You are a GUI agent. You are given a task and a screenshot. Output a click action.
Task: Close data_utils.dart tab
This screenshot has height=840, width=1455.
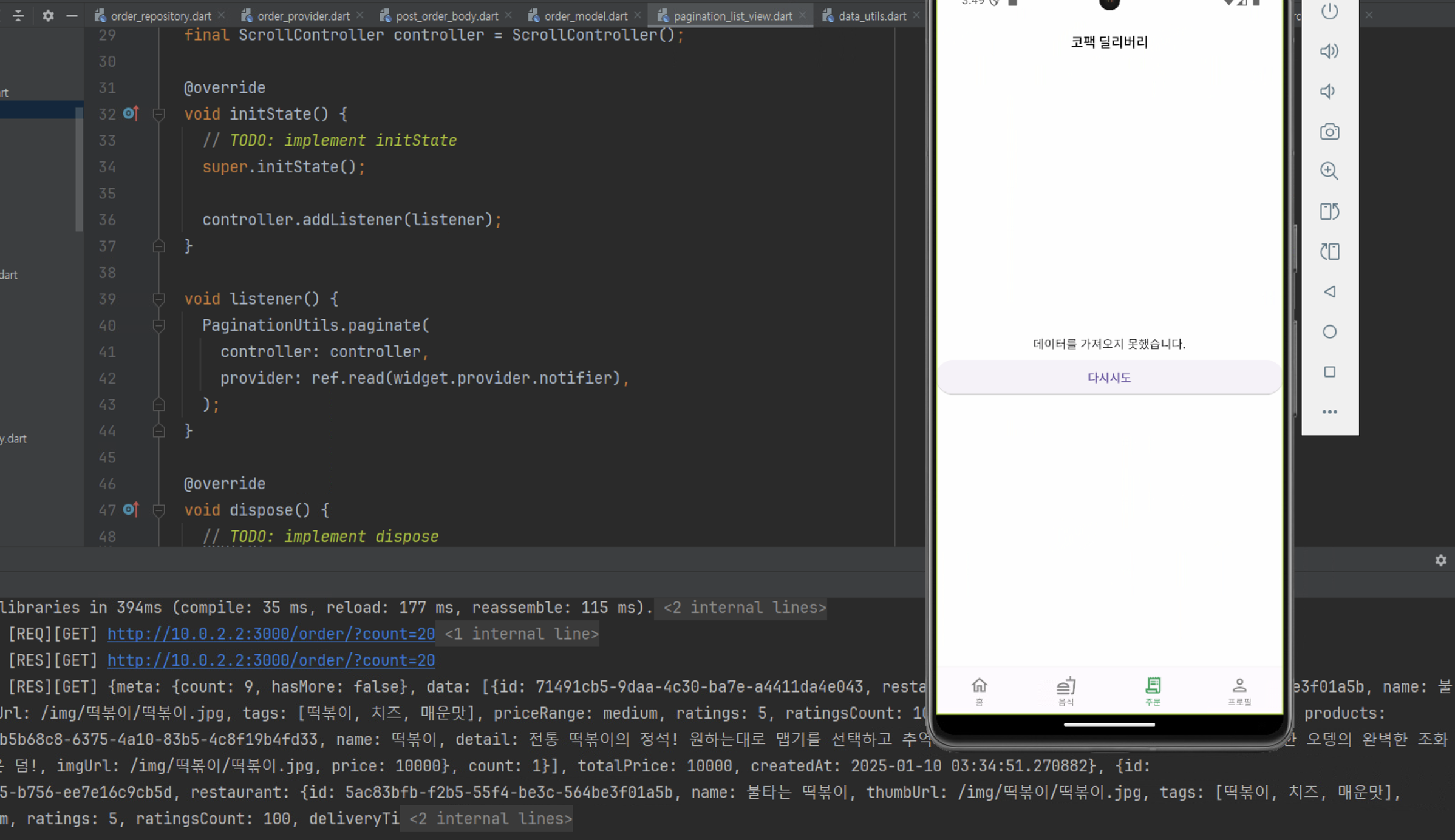(x=916, y=15)
